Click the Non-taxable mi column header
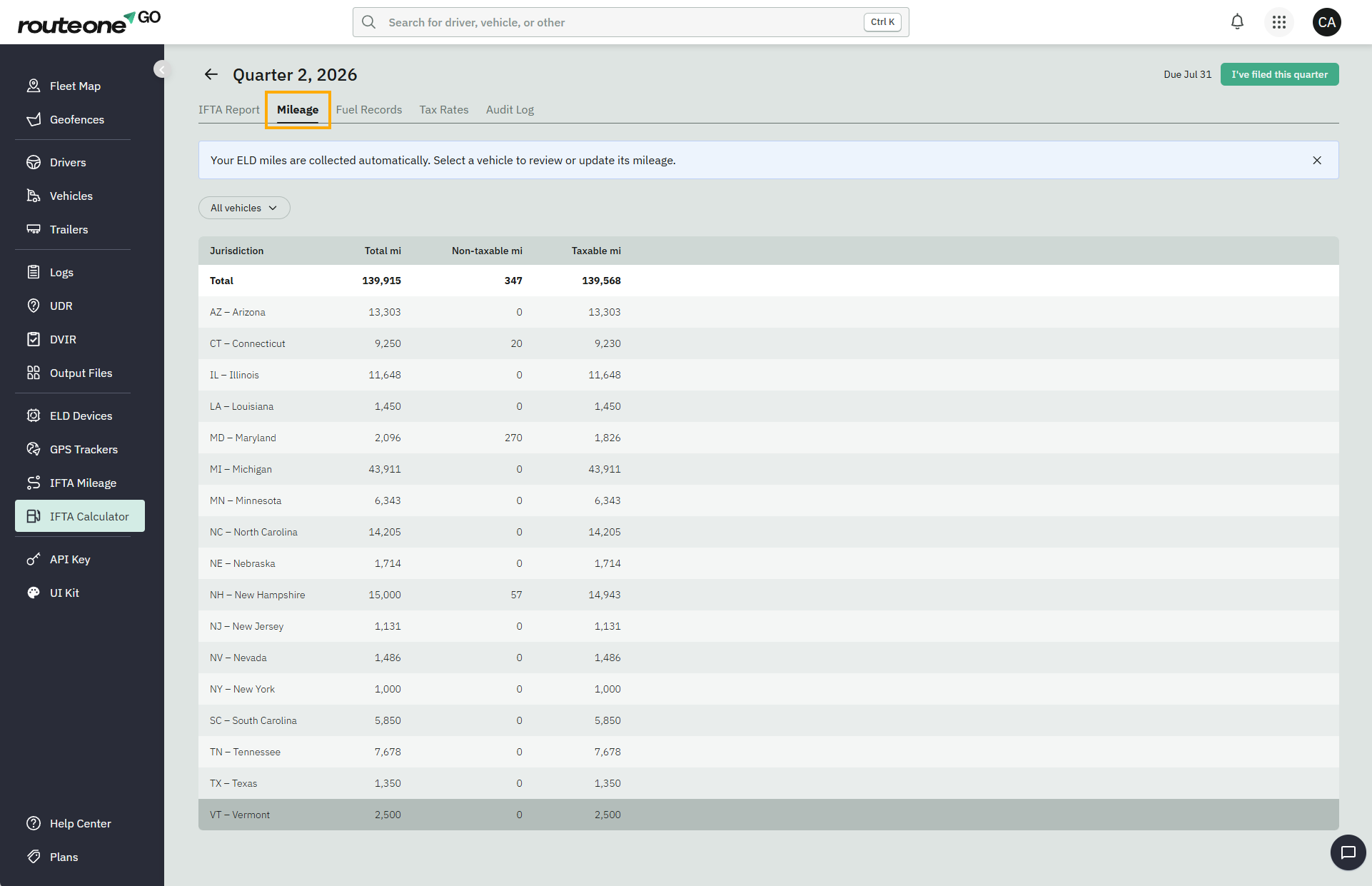Viewport: 1372px width, 886px height. click(487, 251)
